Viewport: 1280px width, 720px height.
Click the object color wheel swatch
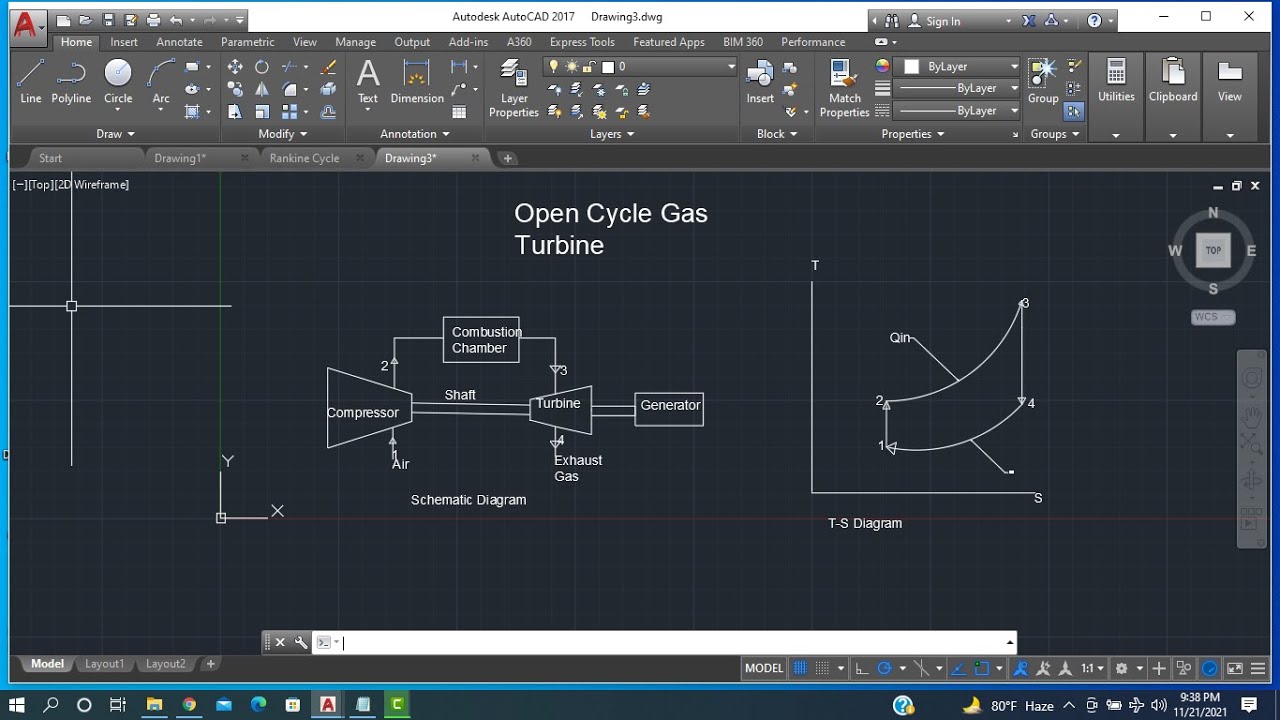pos(882,66)
